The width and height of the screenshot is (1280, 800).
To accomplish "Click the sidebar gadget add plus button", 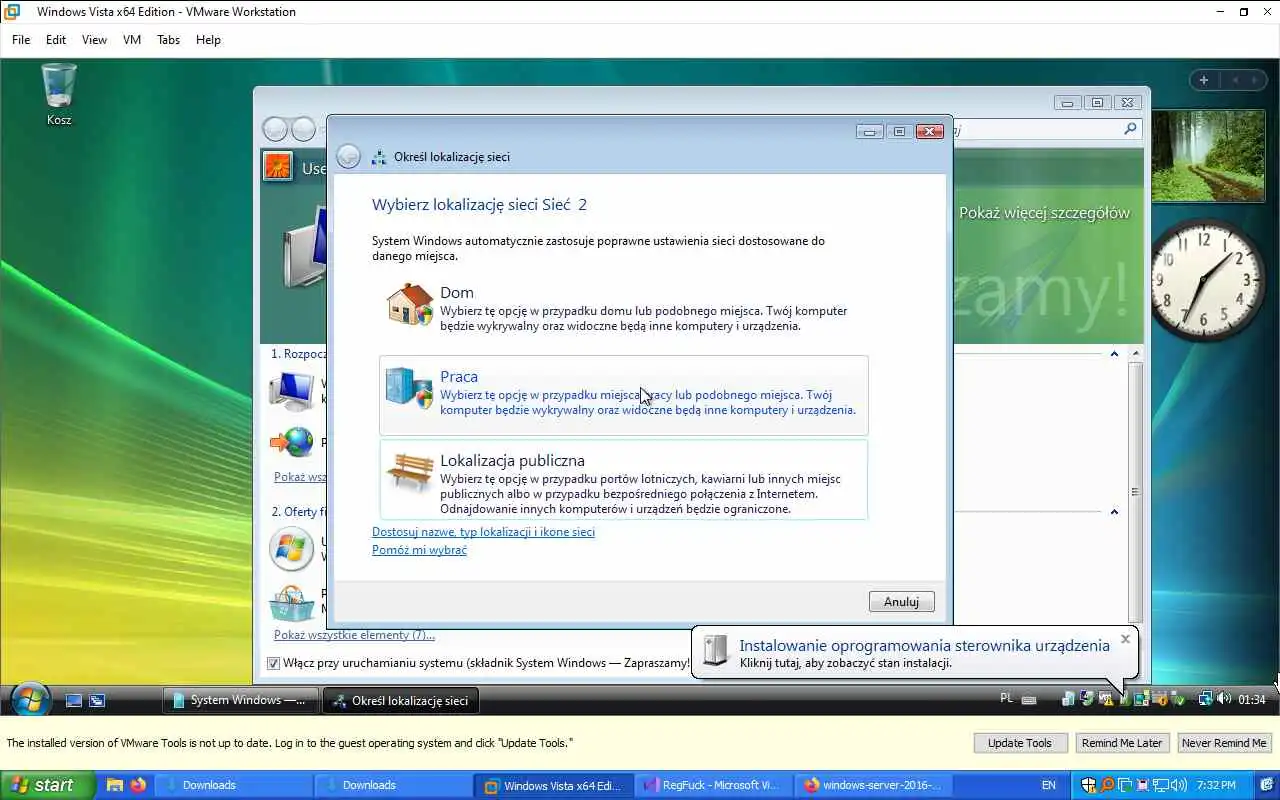I will 1204,80.
